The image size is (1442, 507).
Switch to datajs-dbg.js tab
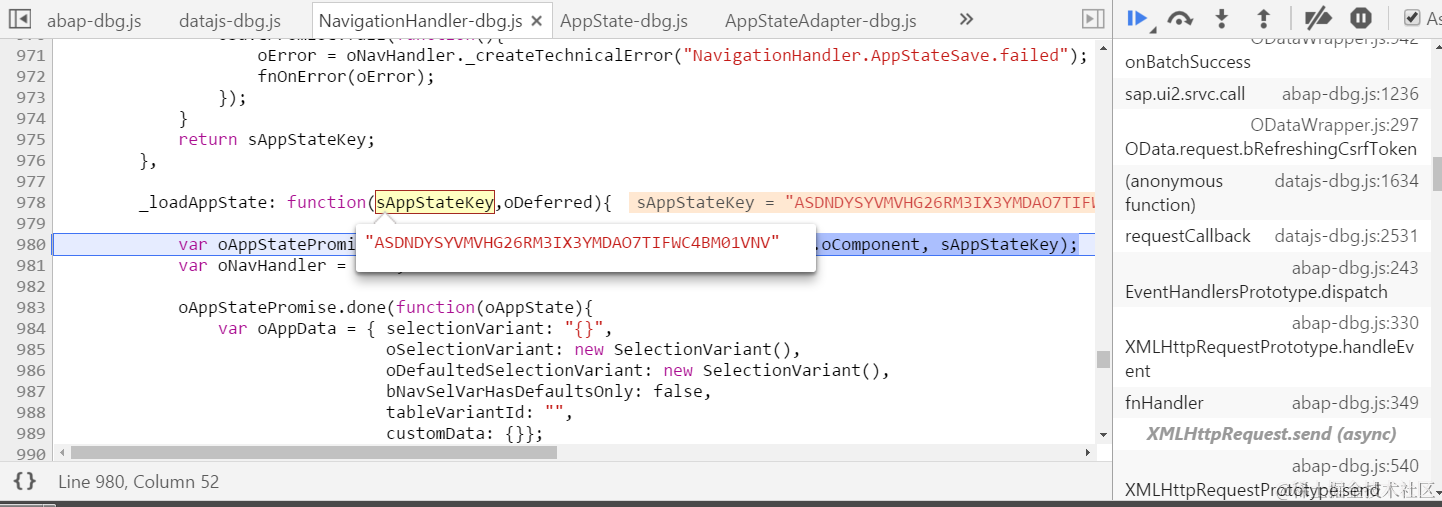point(230,21)
